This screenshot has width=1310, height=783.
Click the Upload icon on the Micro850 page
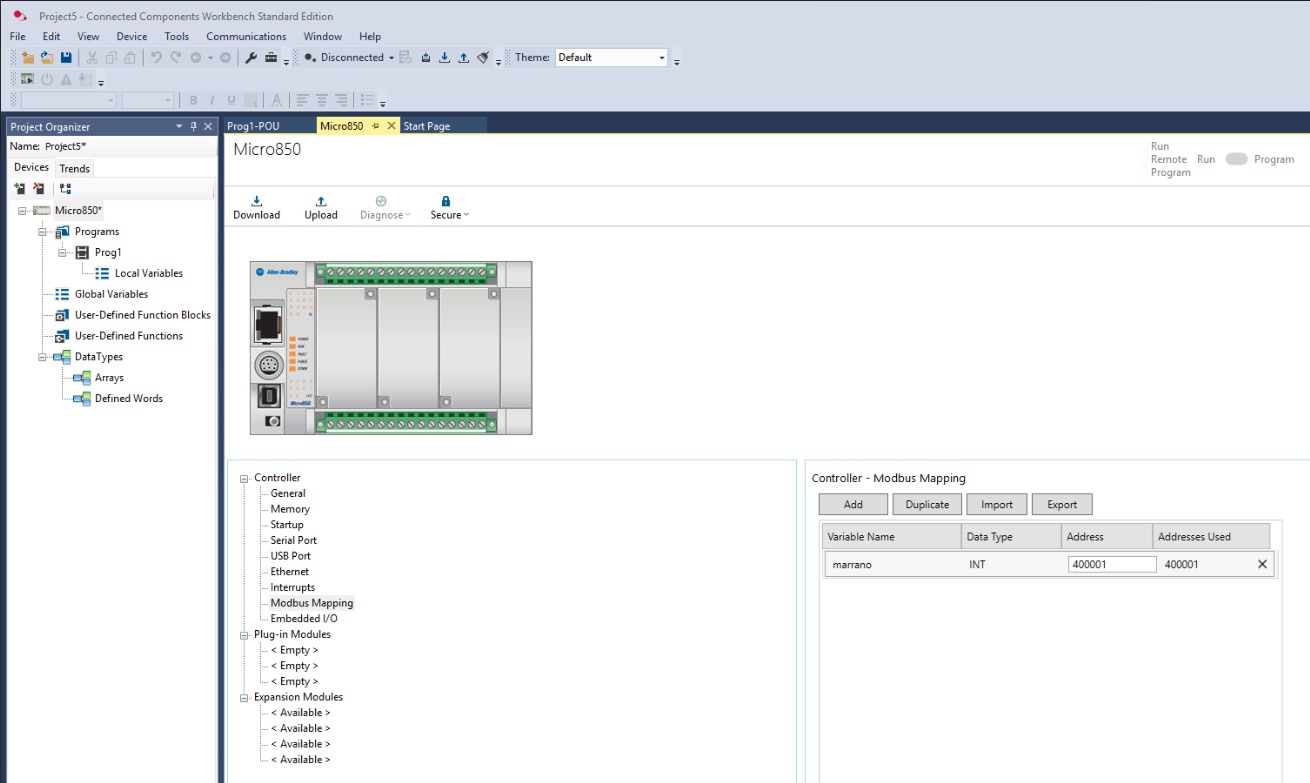click(321, 200)
